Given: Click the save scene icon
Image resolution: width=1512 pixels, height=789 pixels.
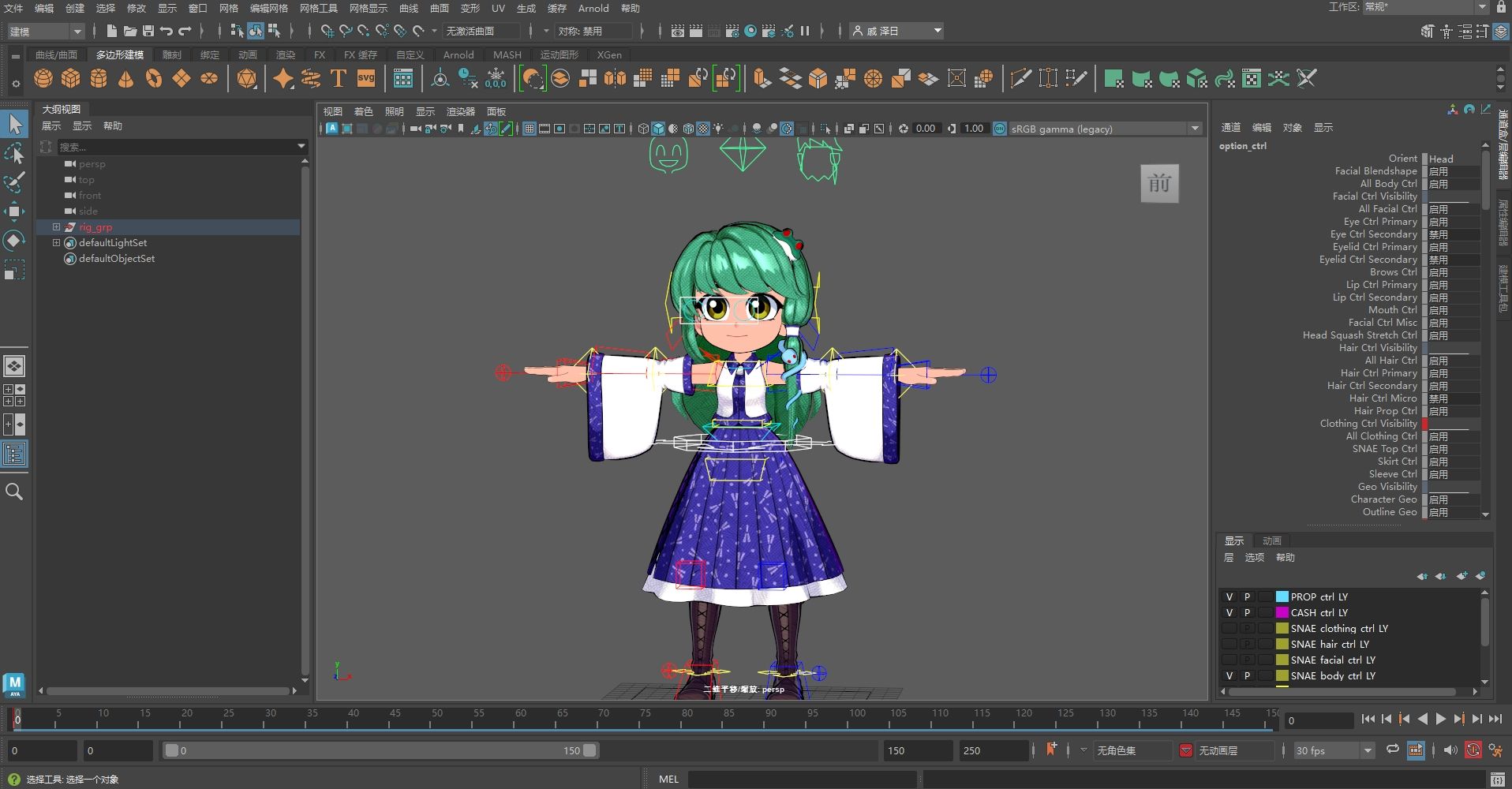Looking at the screenshot, I should pyautogui.click(x=148, y=31).
